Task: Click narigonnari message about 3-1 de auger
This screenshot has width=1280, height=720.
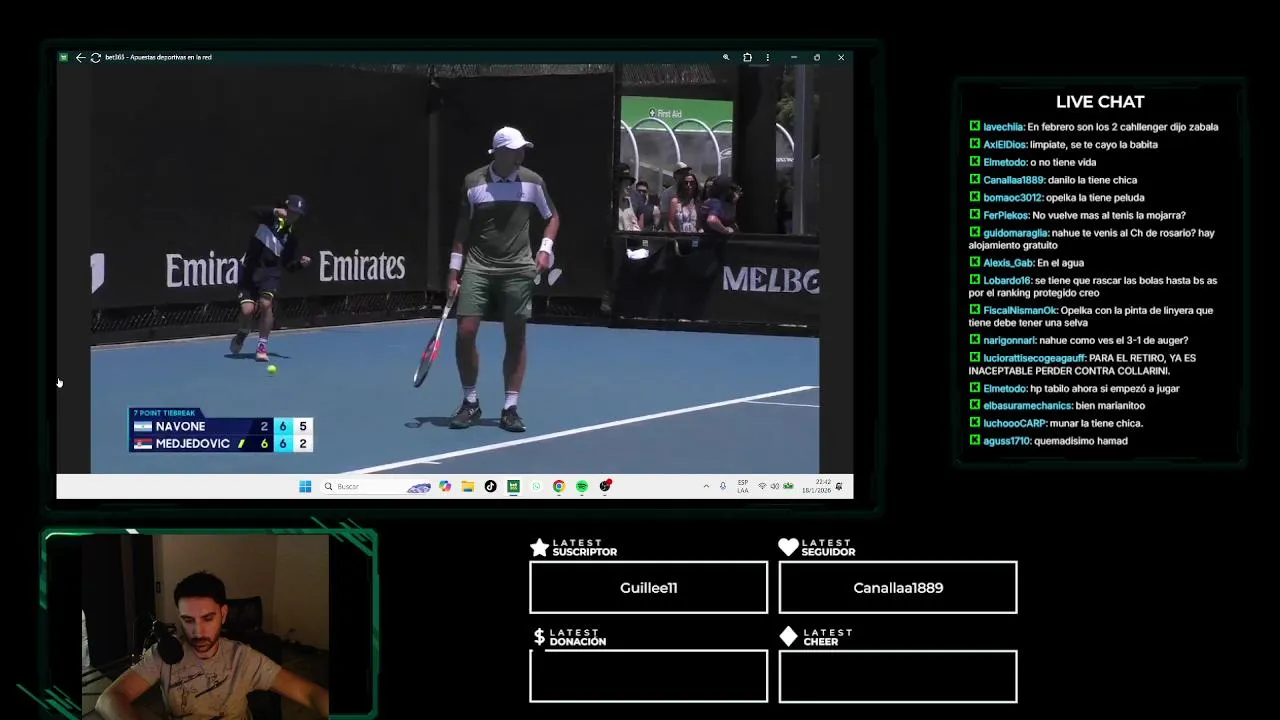Action: click(1114, 340)
